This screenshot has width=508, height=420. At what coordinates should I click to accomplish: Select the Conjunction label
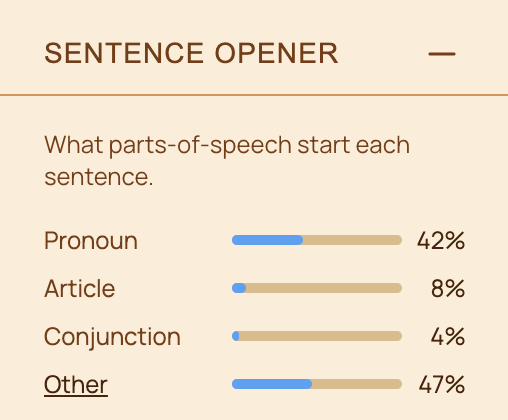click(112, 337)
